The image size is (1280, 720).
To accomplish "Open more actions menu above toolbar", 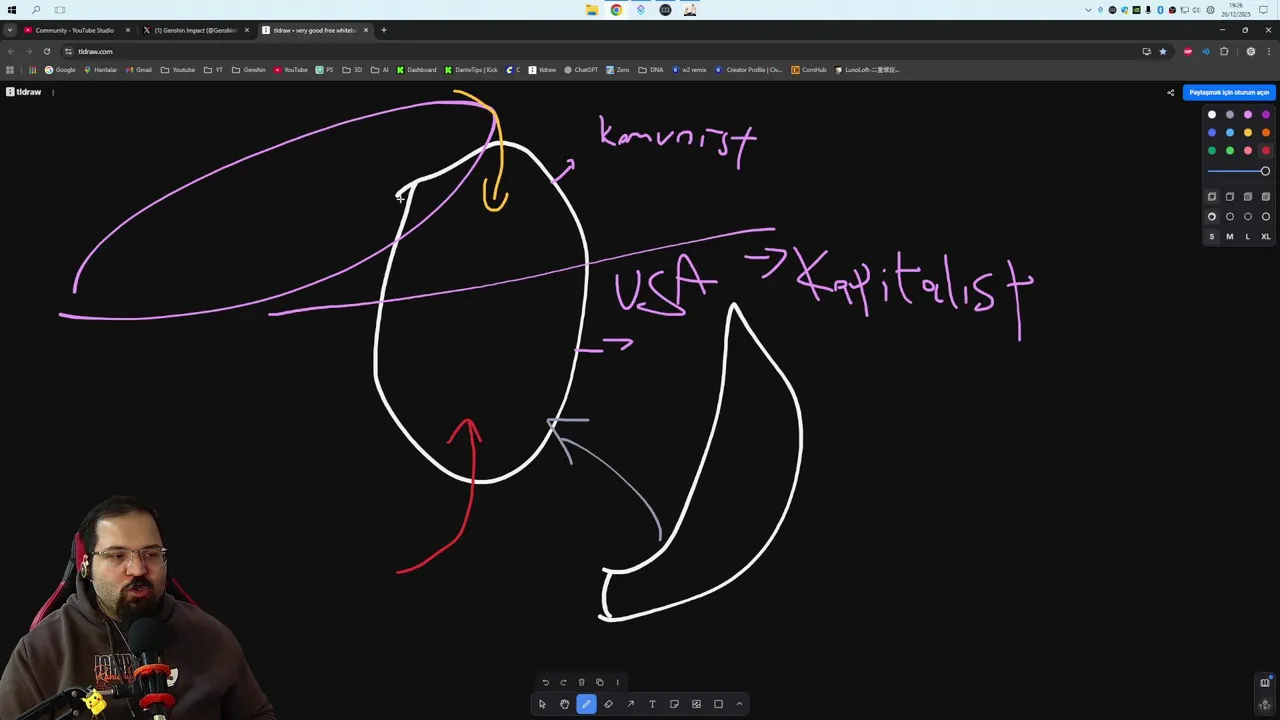I will pos(617,682).
